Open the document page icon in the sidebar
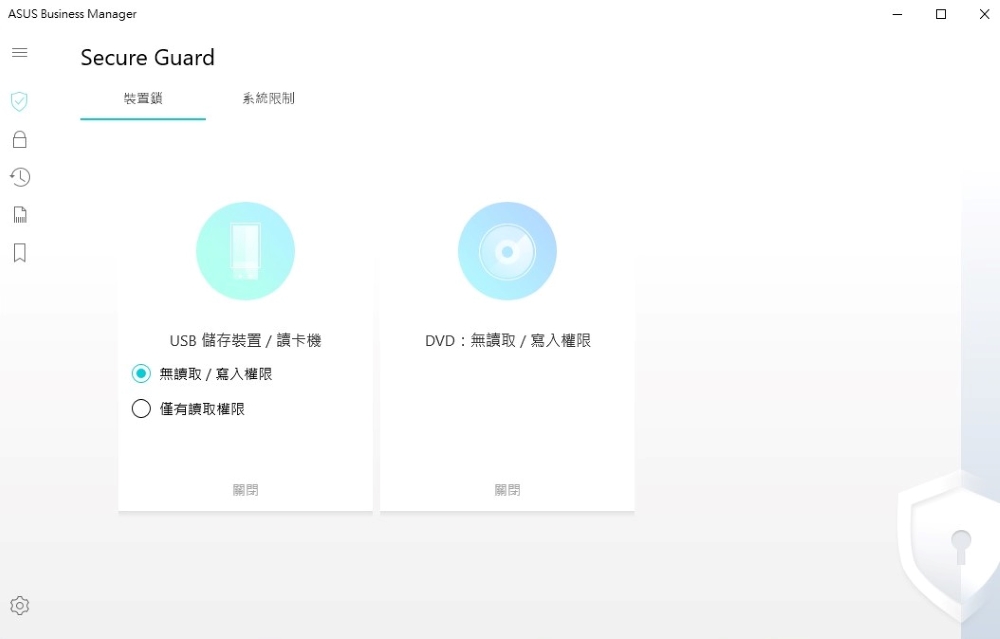Image resolution: width=1000 pixels, height=639 pixels. 20,215
